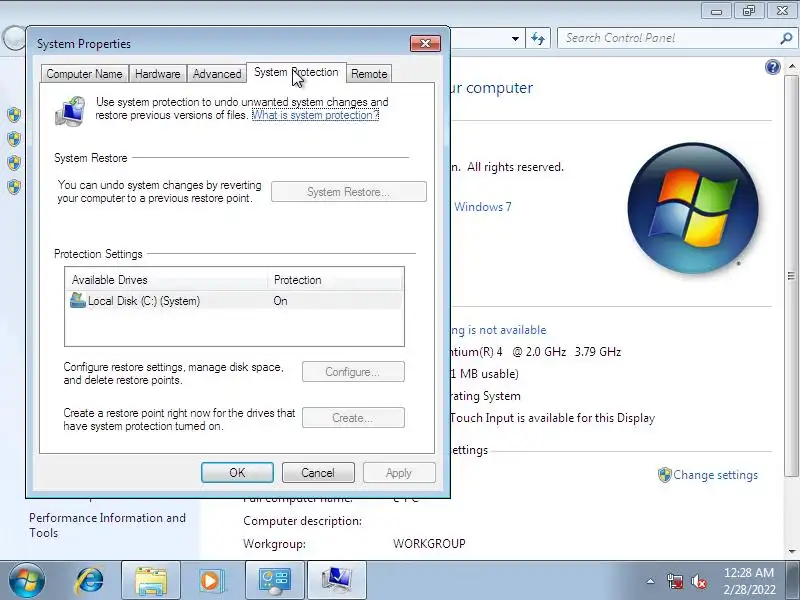Switch to System Properties taskbar button
The width and height of the screenshot is (800, 600).
(337, 581)
